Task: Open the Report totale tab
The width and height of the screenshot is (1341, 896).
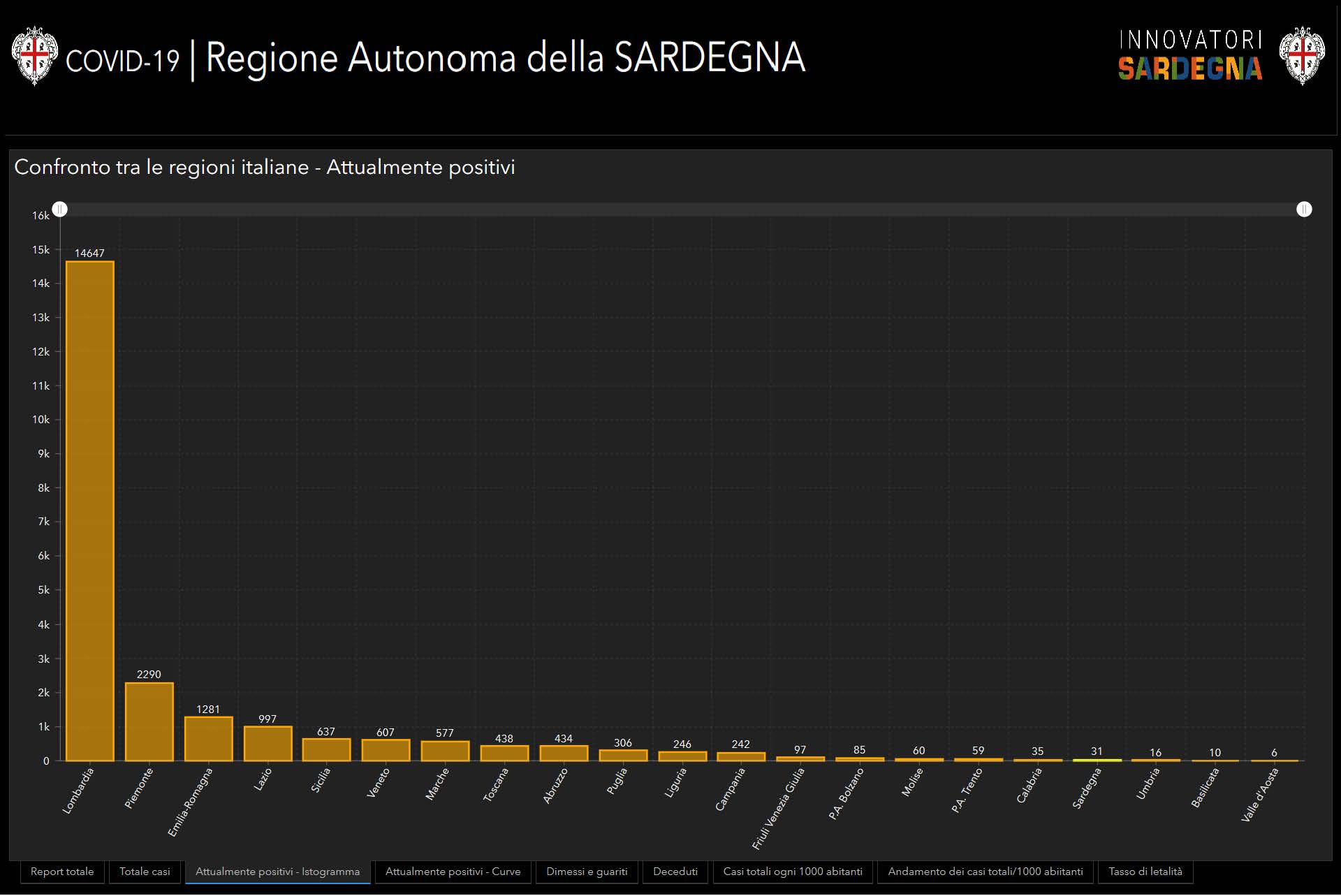Action: 62,872
